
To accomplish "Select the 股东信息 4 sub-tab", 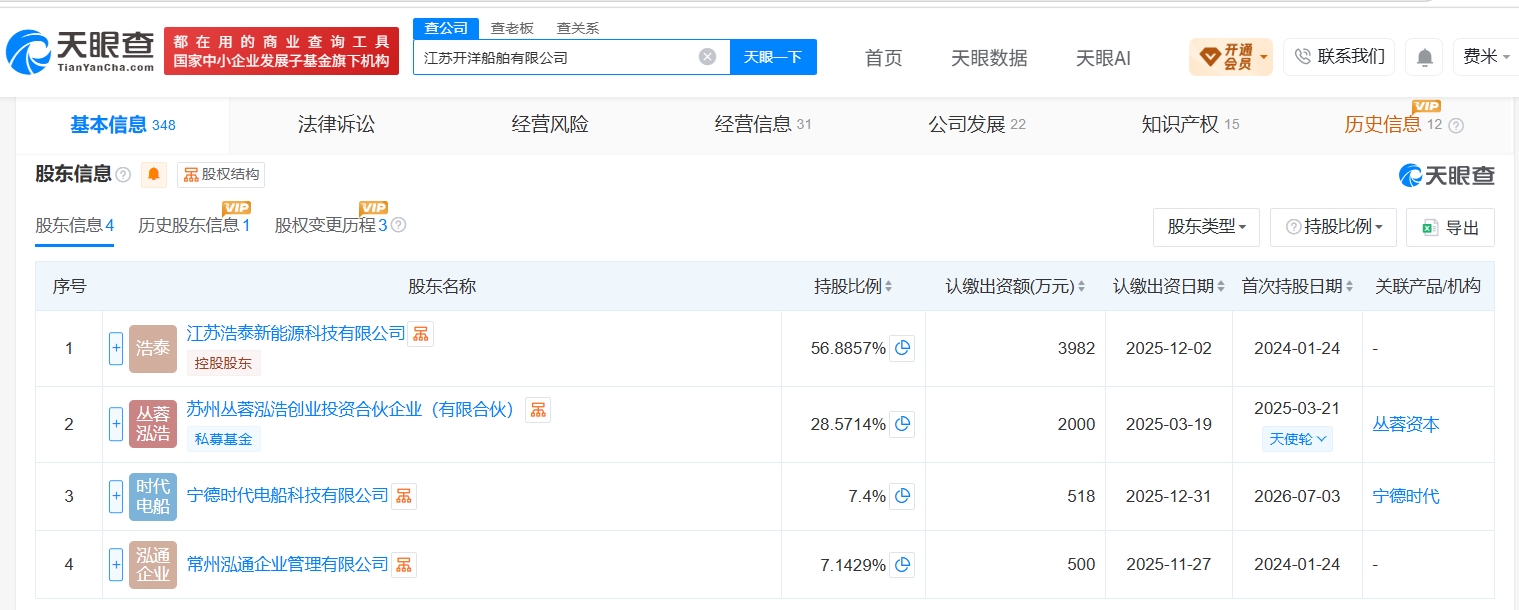I will [x=75, y=225].
